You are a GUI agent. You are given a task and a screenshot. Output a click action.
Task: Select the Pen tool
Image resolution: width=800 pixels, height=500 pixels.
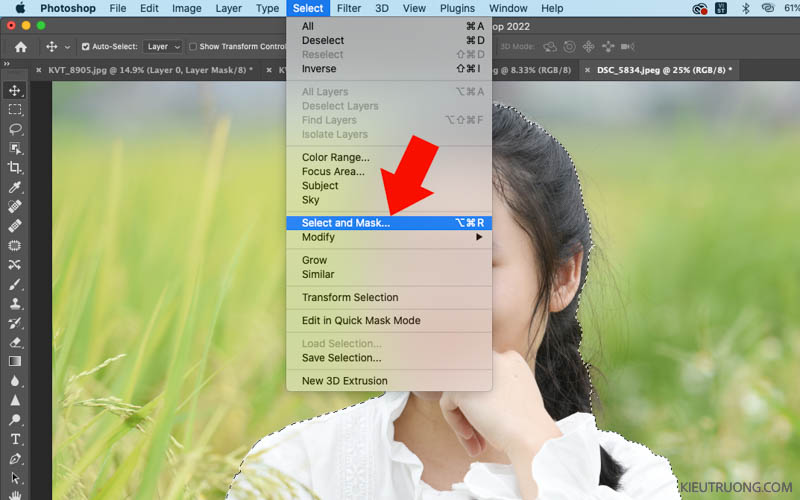(15, 459)
